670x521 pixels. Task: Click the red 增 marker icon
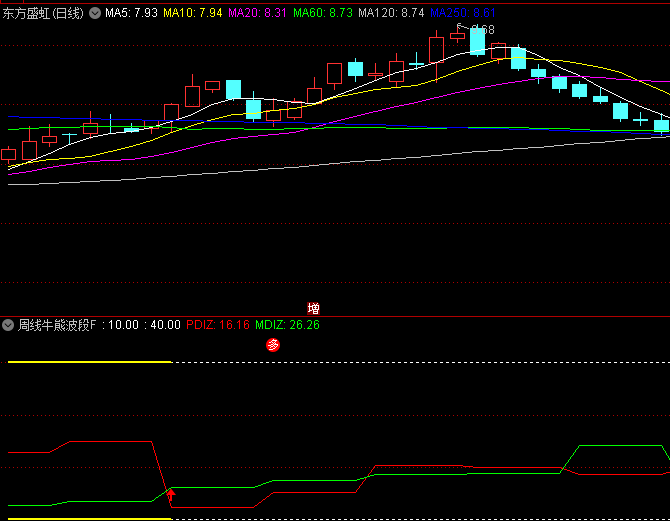(x=313, y=309)
